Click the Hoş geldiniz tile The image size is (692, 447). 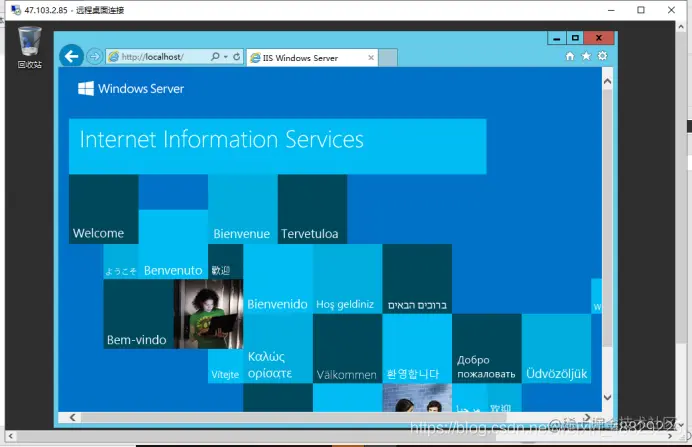(348, 278)
